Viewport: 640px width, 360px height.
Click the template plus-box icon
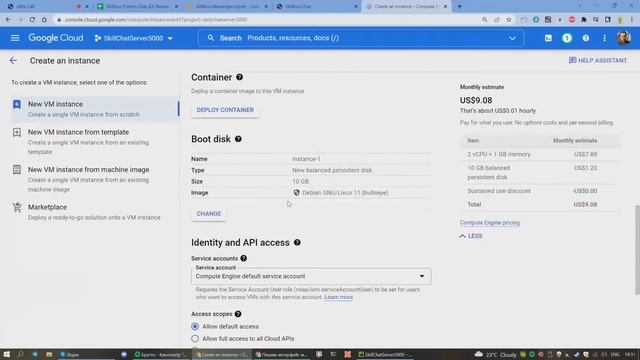tap(17, 132)
